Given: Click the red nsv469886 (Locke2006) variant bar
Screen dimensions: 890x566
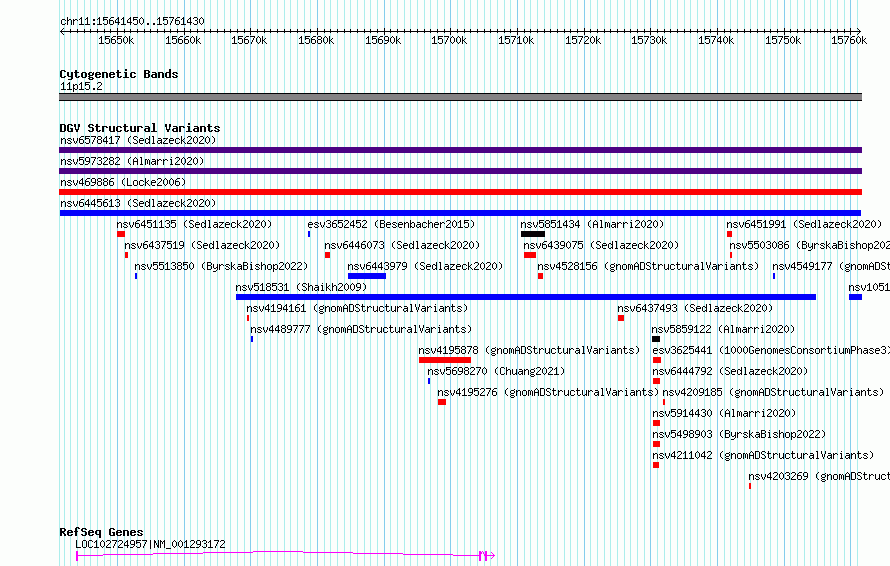Looking at the screenshot, I should pos(460,192).
